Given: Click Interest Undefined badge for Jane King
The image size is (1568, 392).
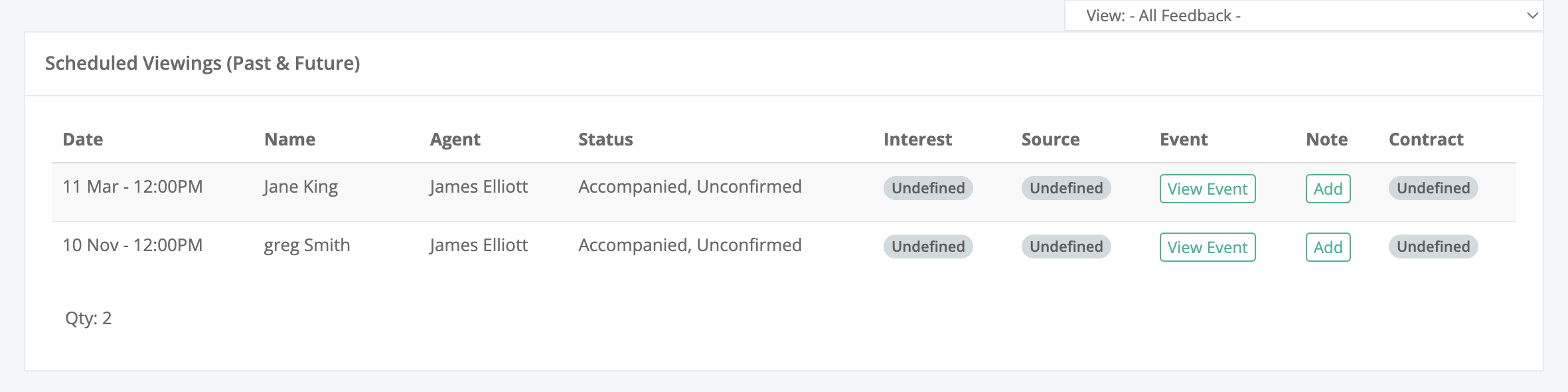Looking at the screenshot, I should (928, 188).
